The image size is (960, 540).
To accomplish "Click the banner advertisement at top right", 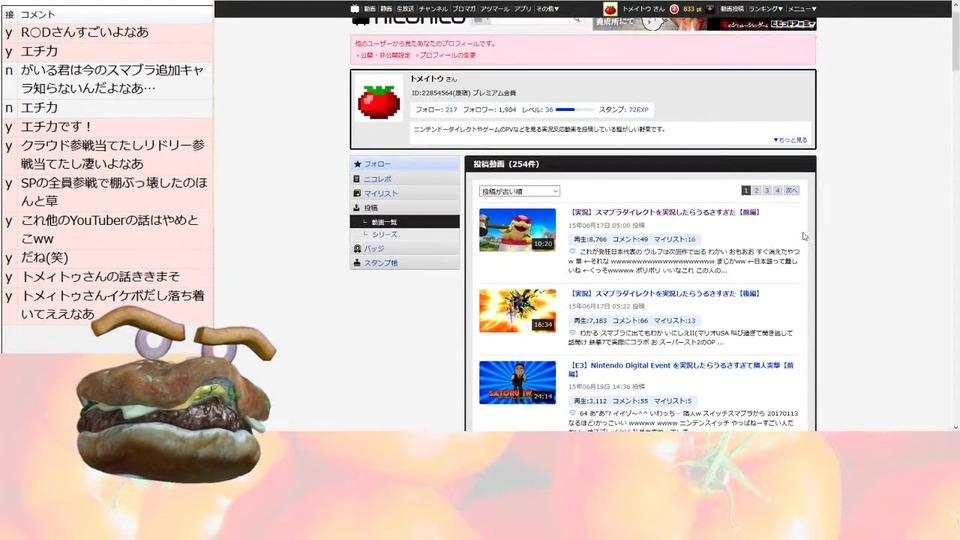I will tap(704, 24).
